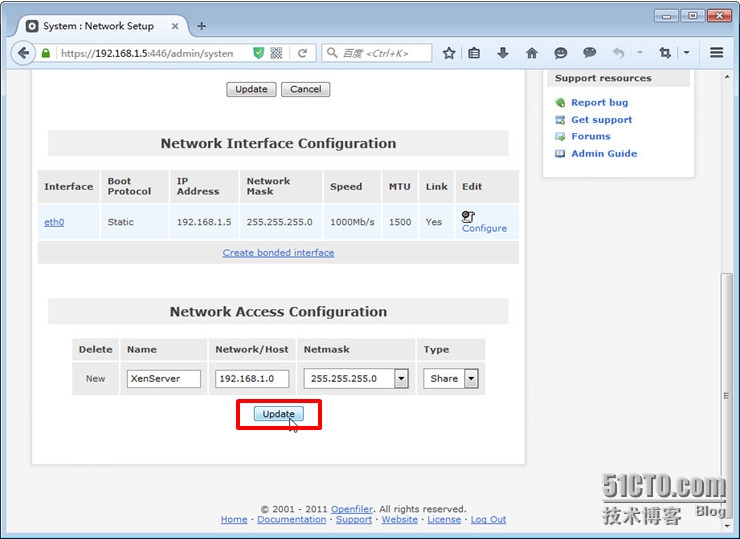The image size is (740, 539).
Task: Click the License footer link
Action: click(444, 520)
